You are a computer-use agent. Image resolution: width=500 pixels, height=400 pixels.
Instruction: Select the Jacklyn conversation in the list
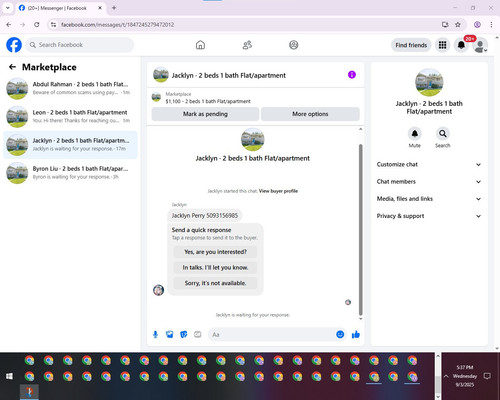point(70,145)
